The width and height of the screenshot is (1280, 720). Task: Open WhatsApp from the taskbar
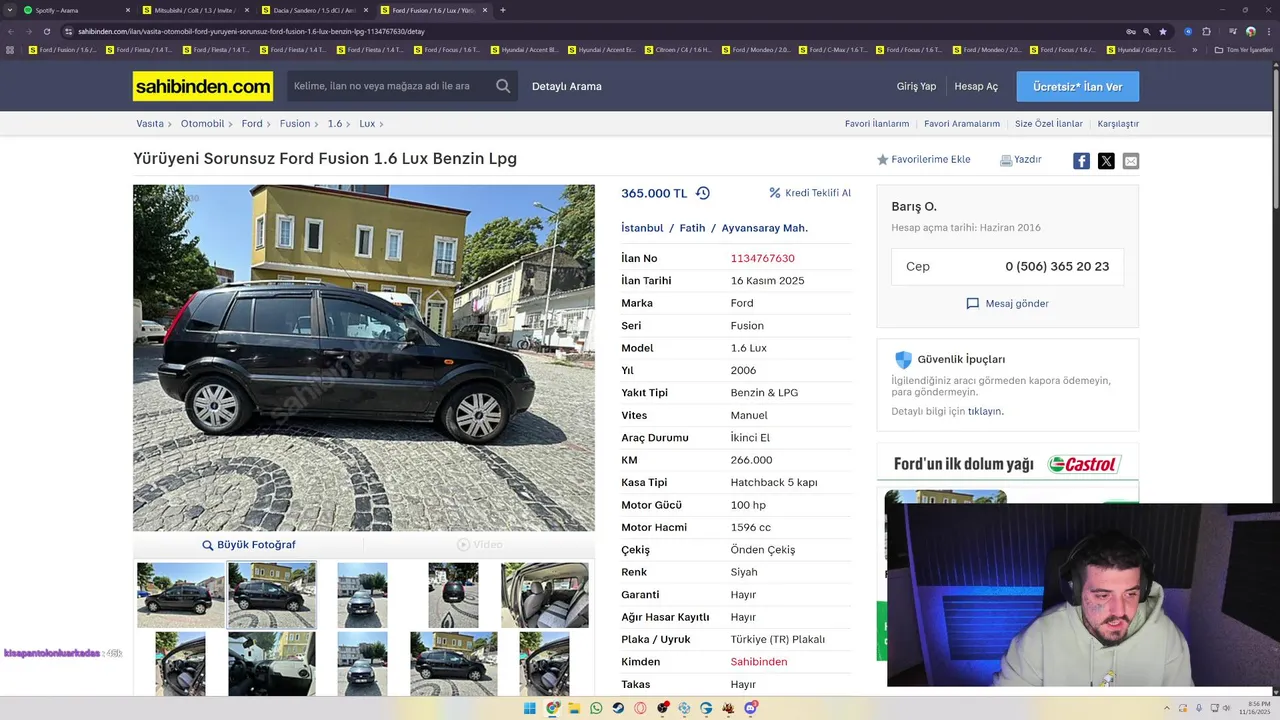[596, 708]
